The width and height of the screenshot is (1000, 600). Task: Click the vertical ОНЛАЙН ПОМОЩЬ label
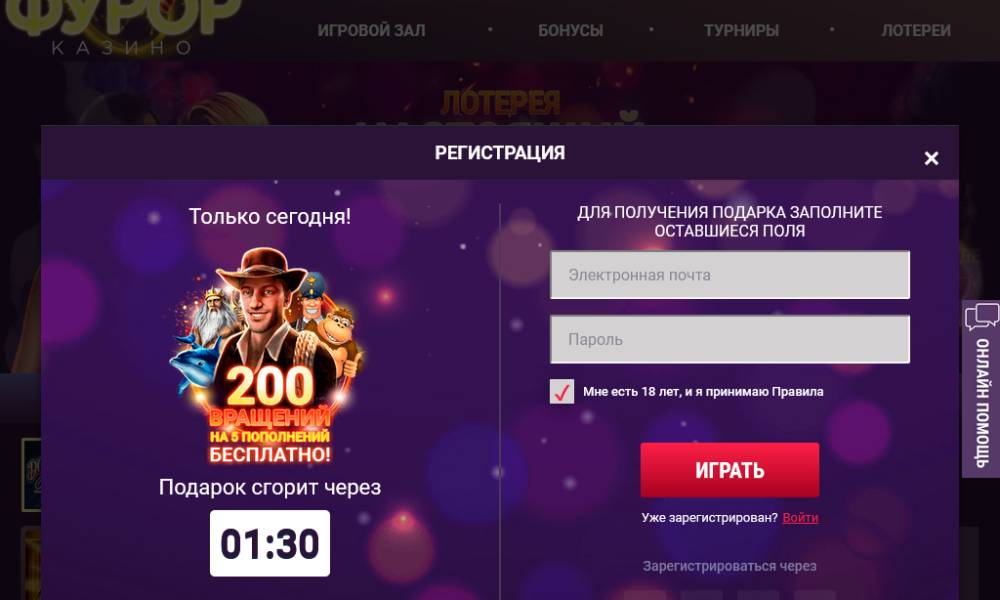[982, 403]
